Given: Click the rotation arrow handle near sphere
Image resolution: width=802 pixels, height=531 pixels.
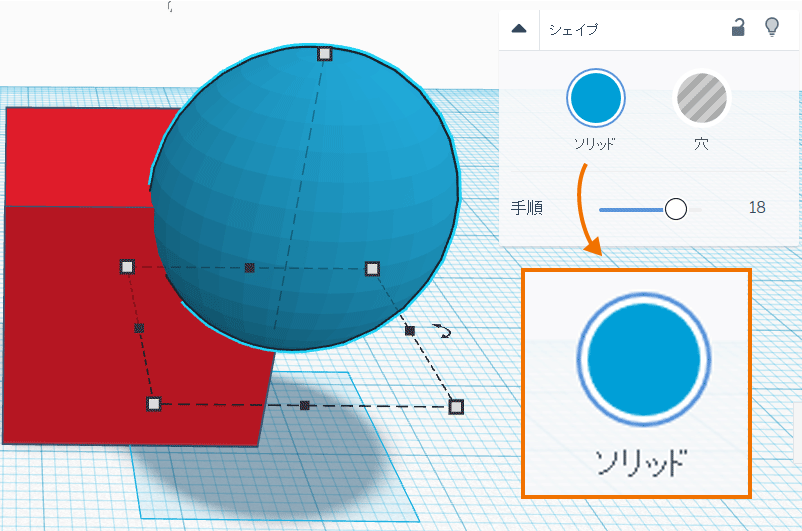Looking at the screenshot, I should 443,331.
